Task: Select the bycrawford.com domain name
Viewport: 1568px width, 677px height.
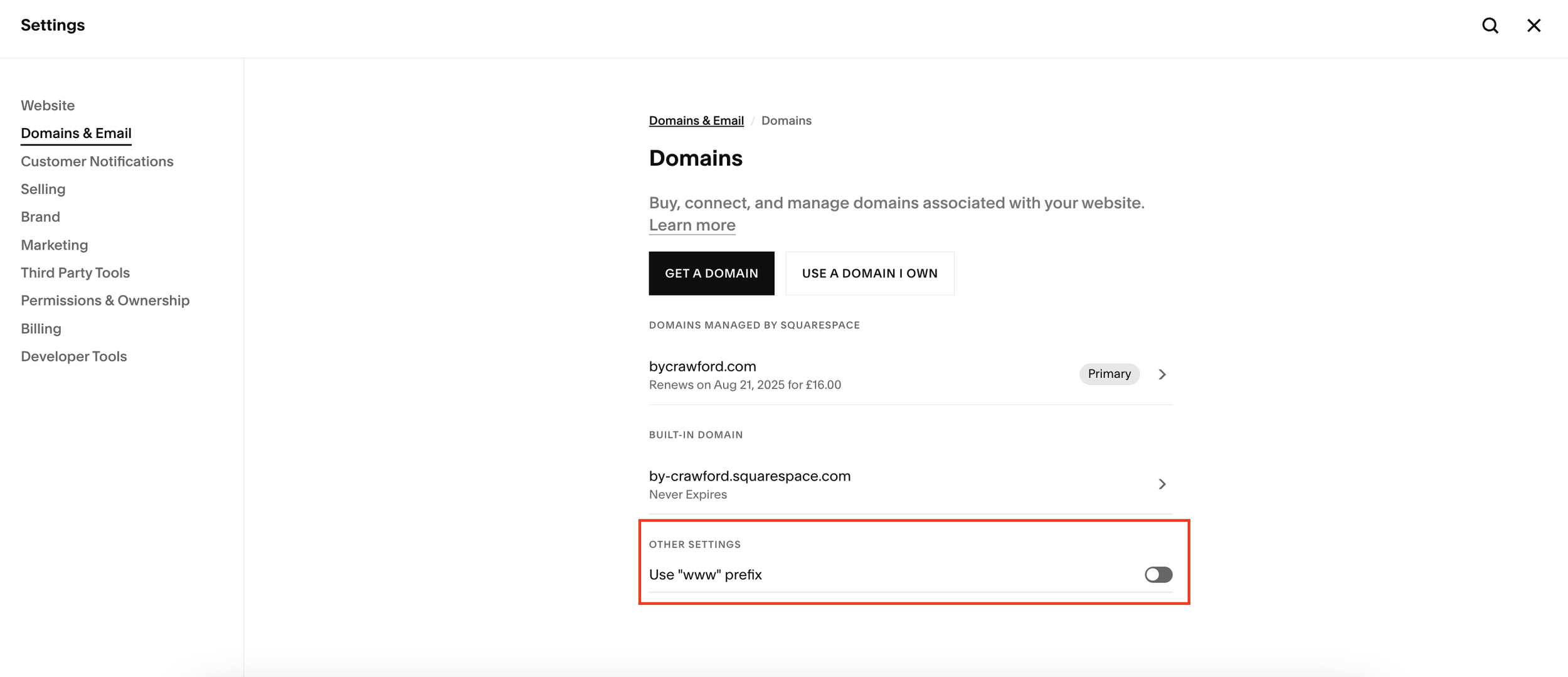Action: 702,366
